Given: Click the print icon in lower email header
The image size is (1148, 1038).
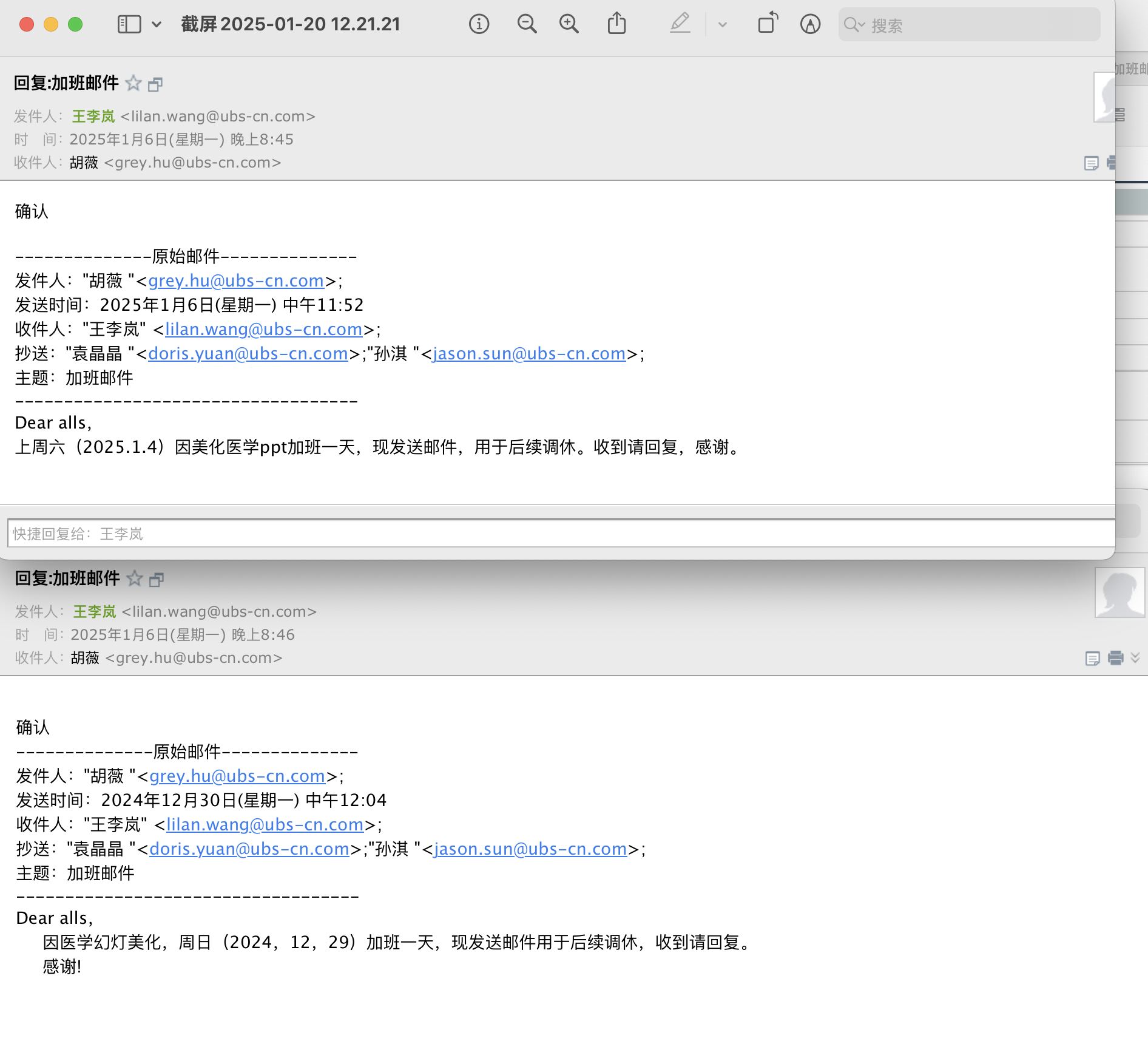Looking at the screenshot, I should pos(1115,658).
